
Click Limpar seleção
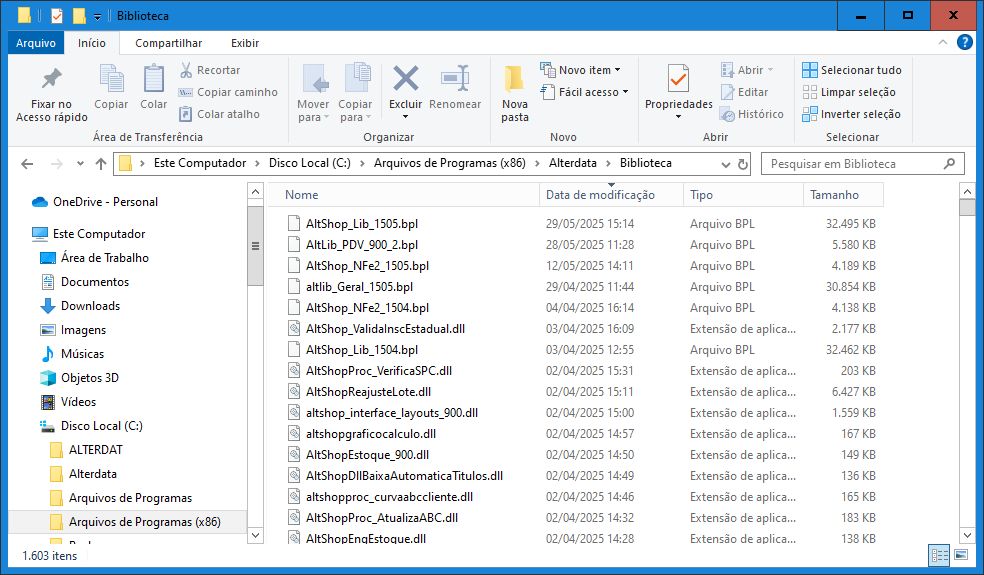point(848,92)
